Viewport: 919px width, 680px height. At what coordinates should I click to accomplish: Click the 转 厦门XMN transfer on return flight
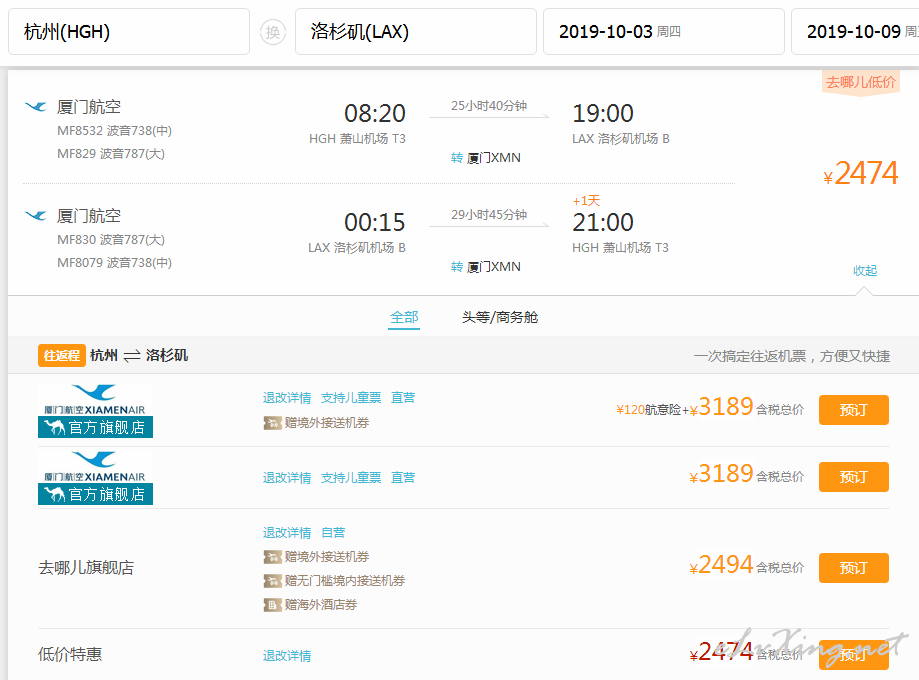click(485, 267)
